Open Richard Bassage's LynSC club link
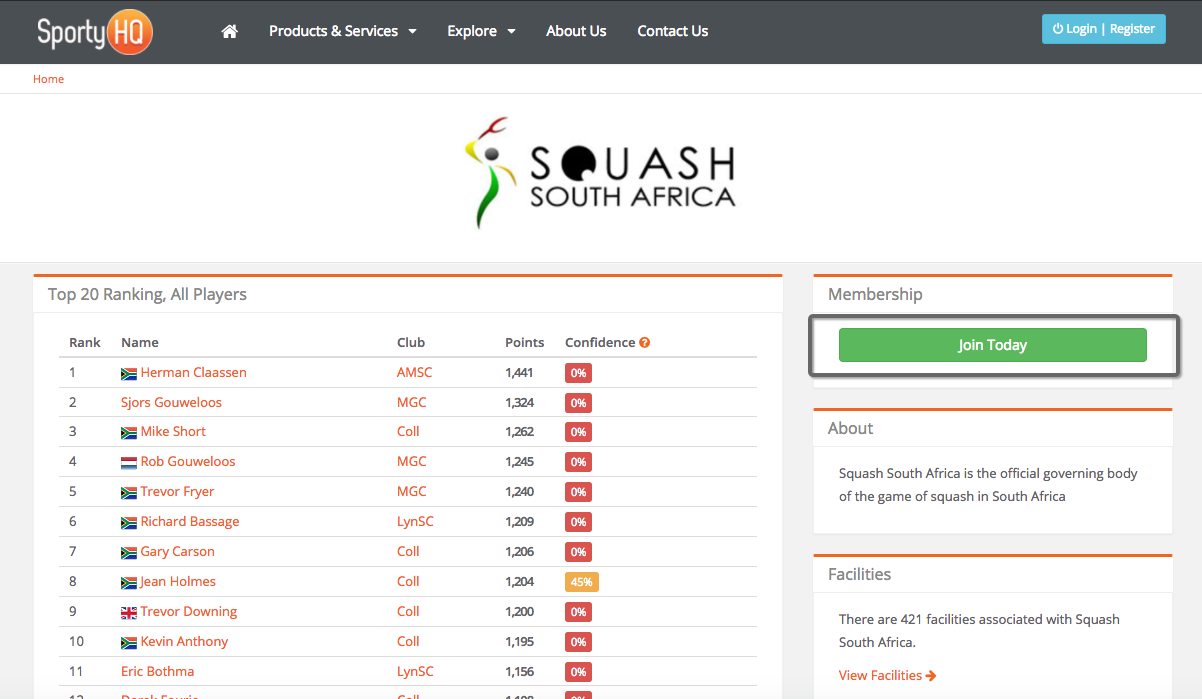Image resolution: width=1202 pixels, height=699 pixels. (416, 521)
